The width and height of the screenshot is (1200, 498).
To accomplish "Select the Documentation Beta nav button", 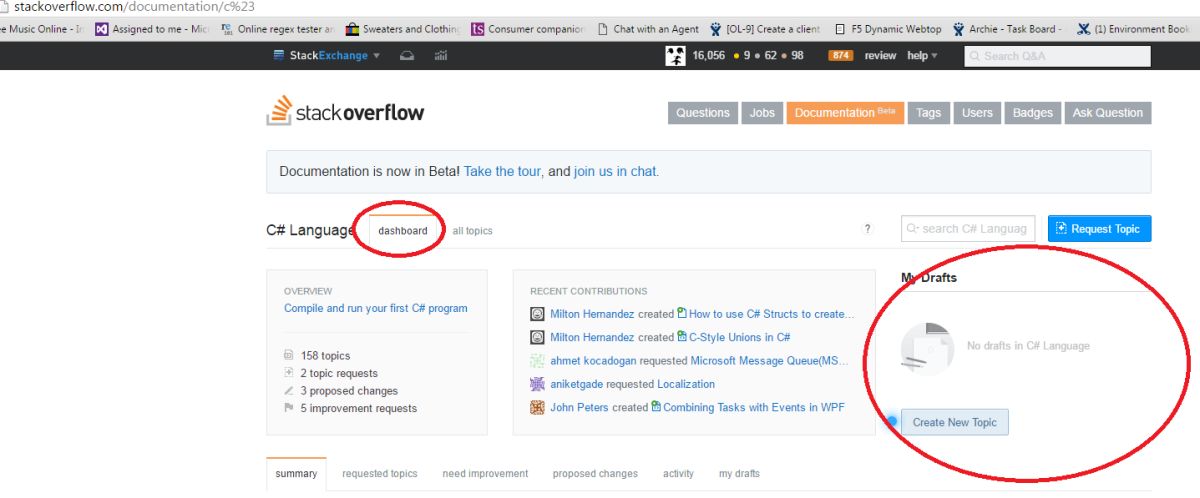I will [x=846, y=113].
